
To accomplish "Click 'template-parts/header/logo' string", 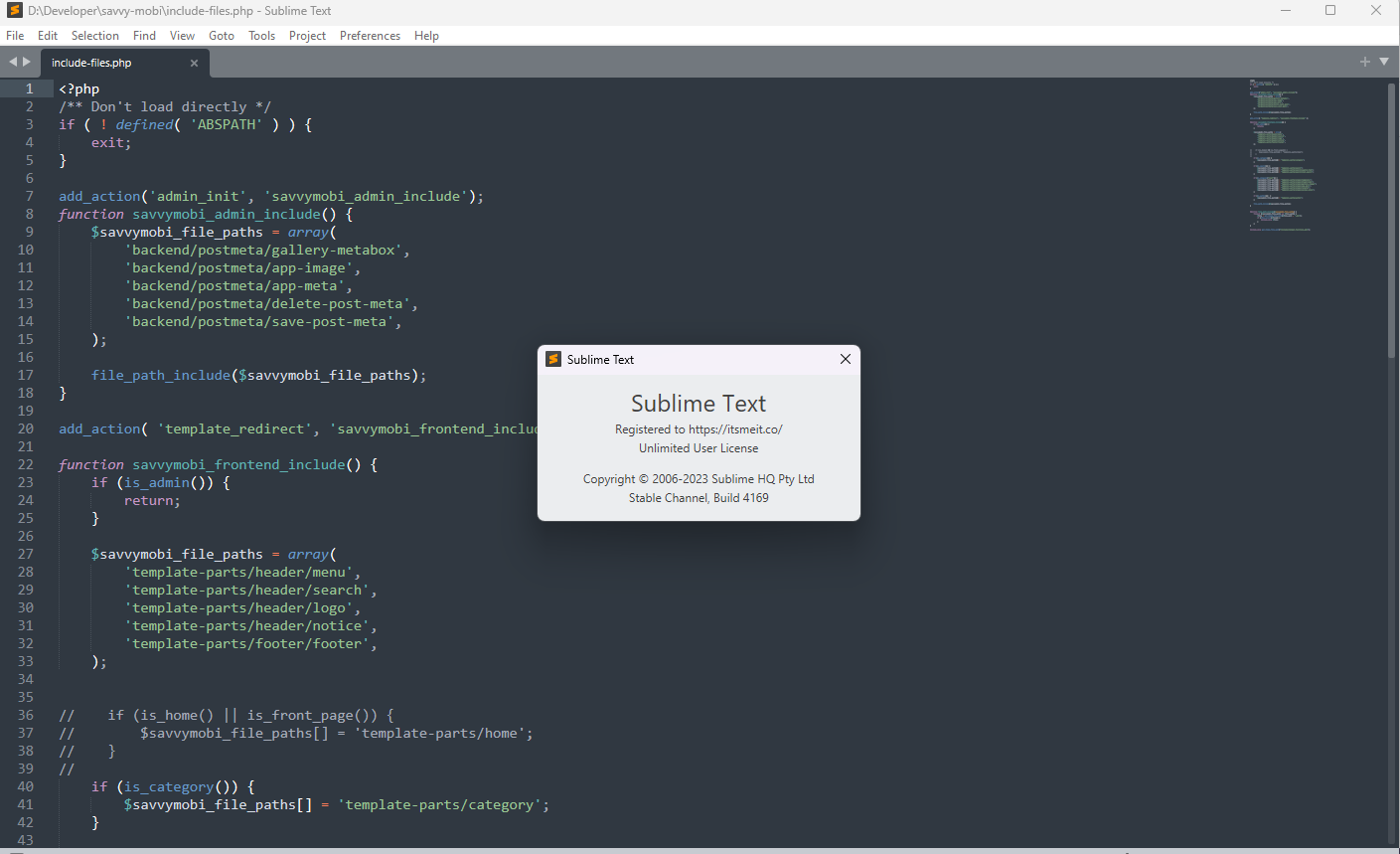I will coord(238,607).
